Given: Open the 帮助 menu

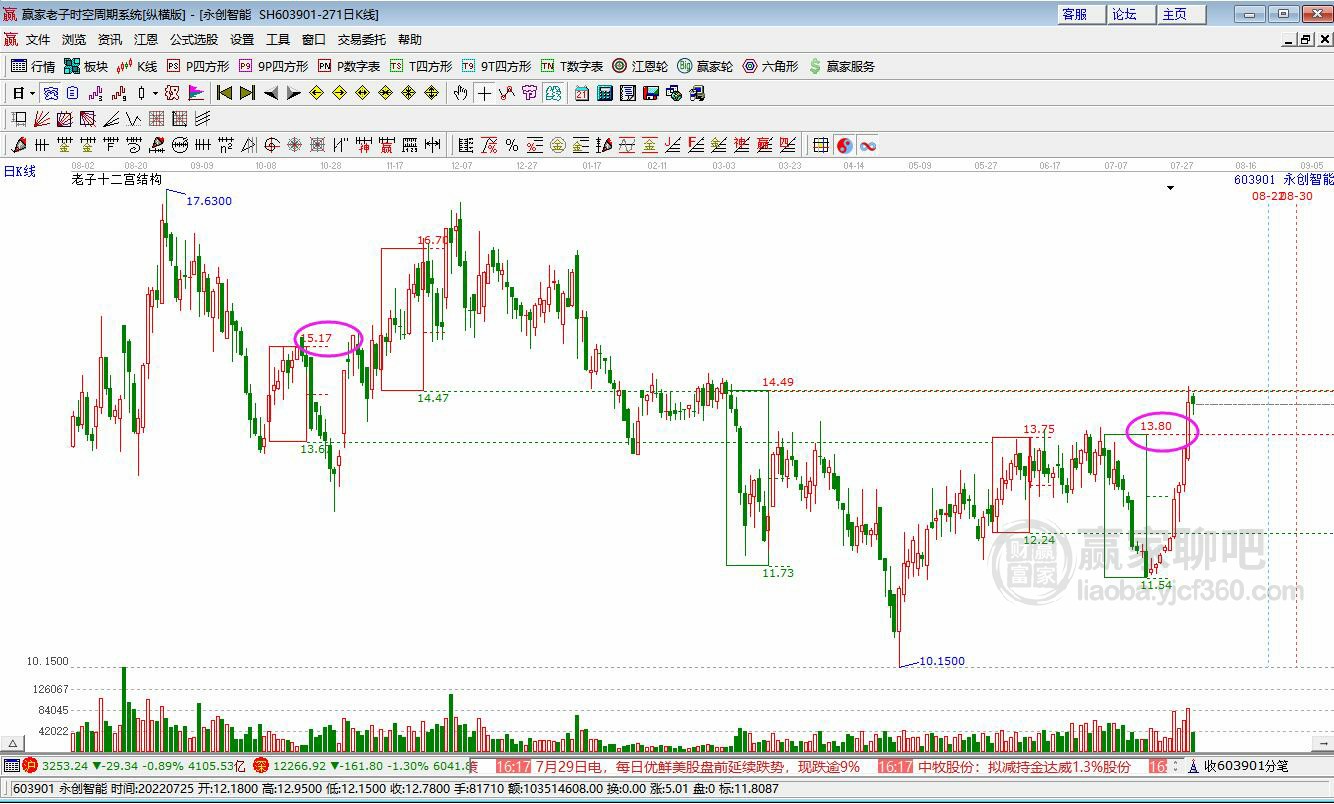Looking at the screenshot, I should (x=410, y=40).
